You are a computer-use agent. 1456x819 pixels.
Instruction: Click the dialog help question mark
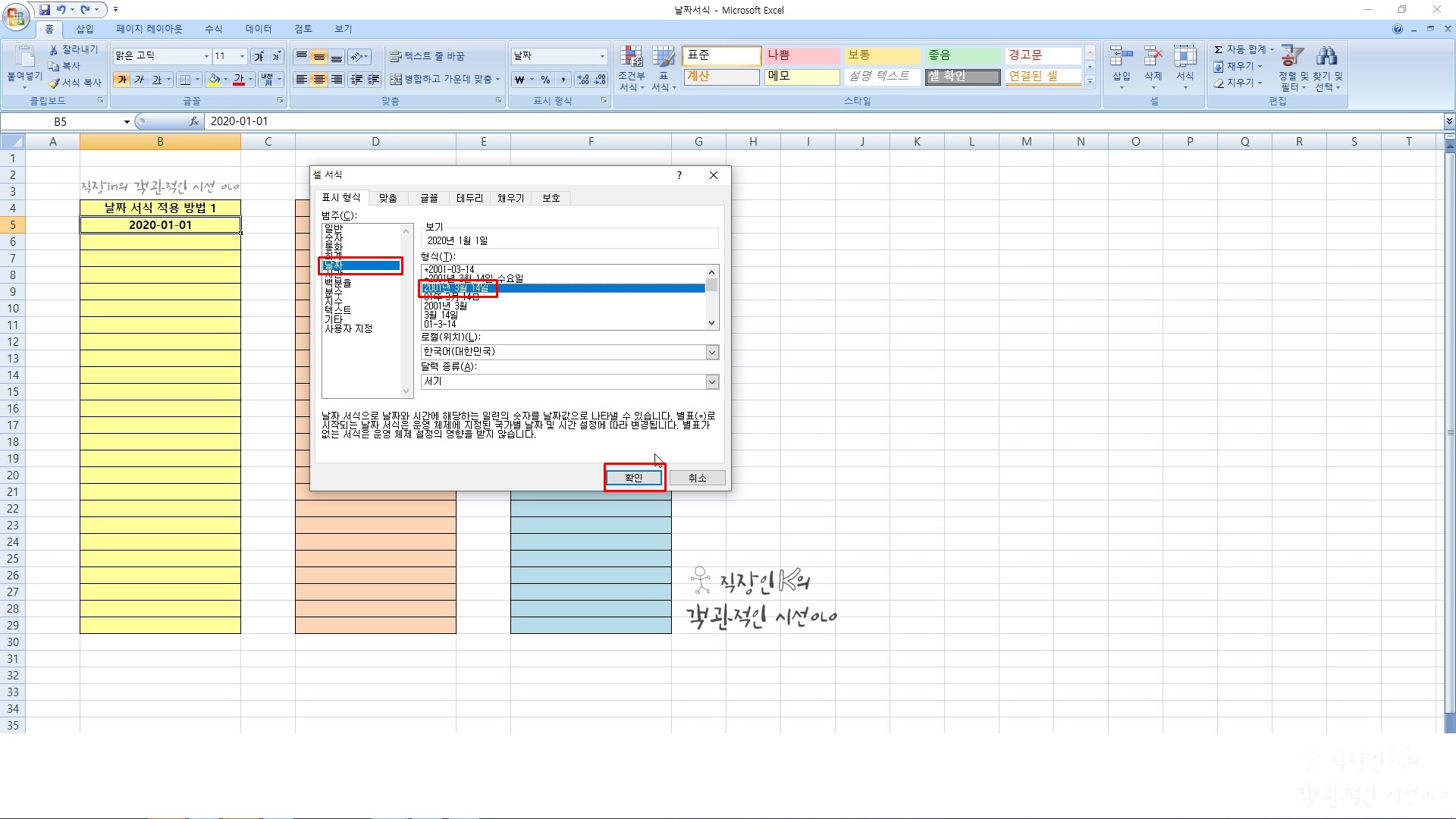tap(679, 175)
